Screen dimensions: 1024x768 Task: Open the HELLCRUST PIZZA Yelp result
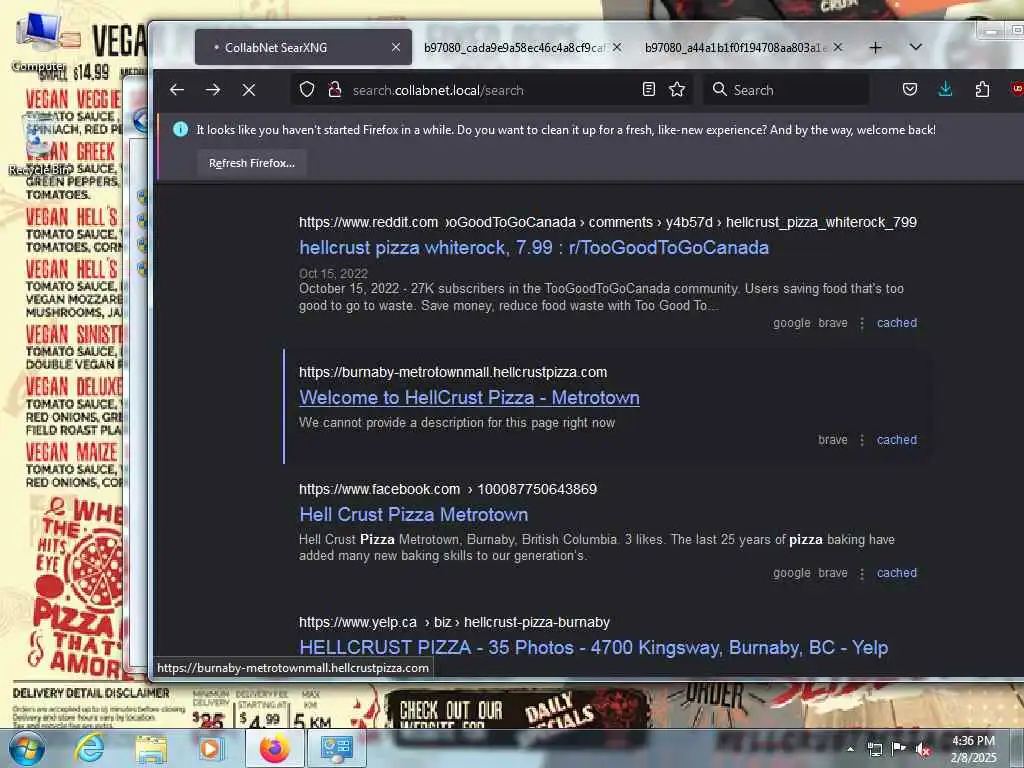coord(593,647)
